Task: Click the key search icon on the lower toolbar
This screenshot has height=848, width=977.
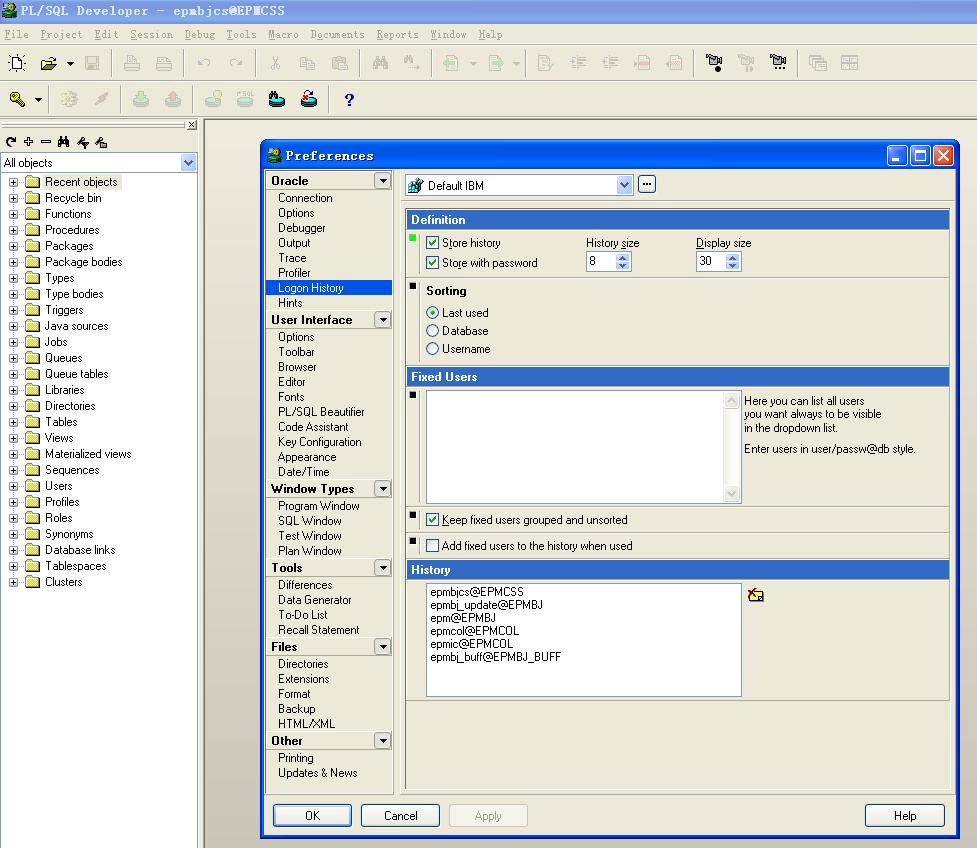Action: 17,99
